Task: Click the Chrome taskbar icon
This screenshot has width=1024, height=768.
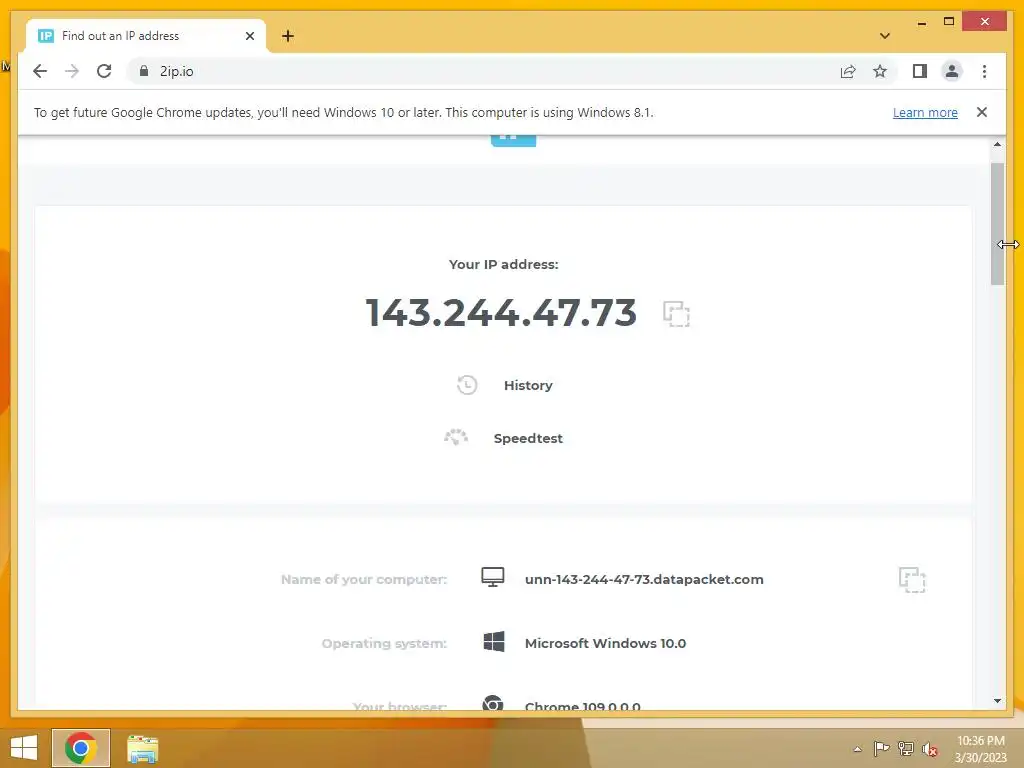Action: [x=81, y=748]
